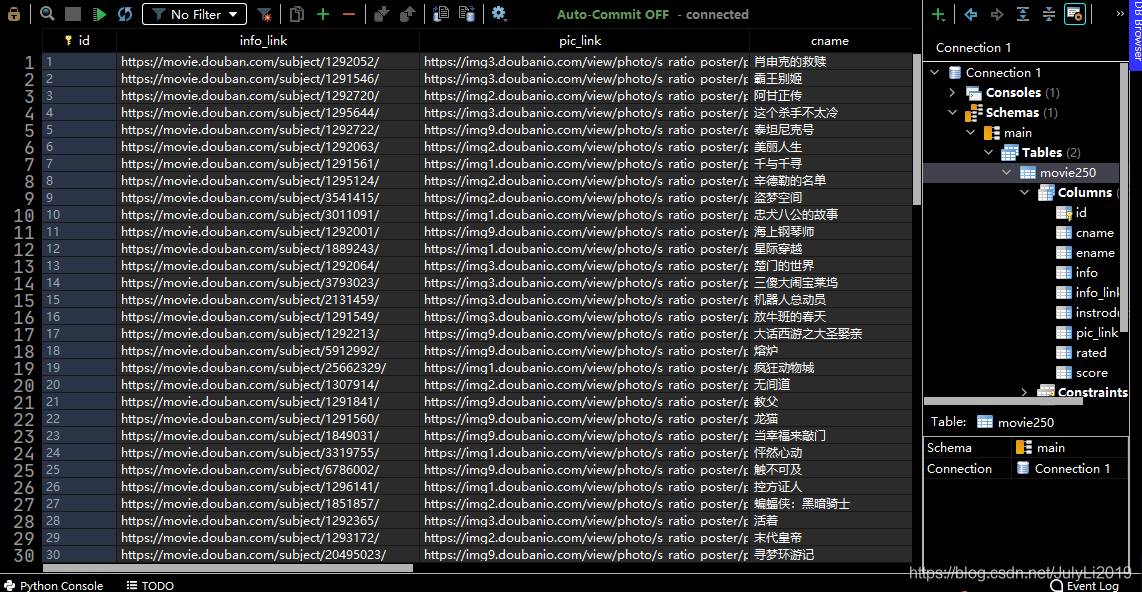
Task: Click the blue reload data icon
Action: pyautogui.click(x=125, y=14)
